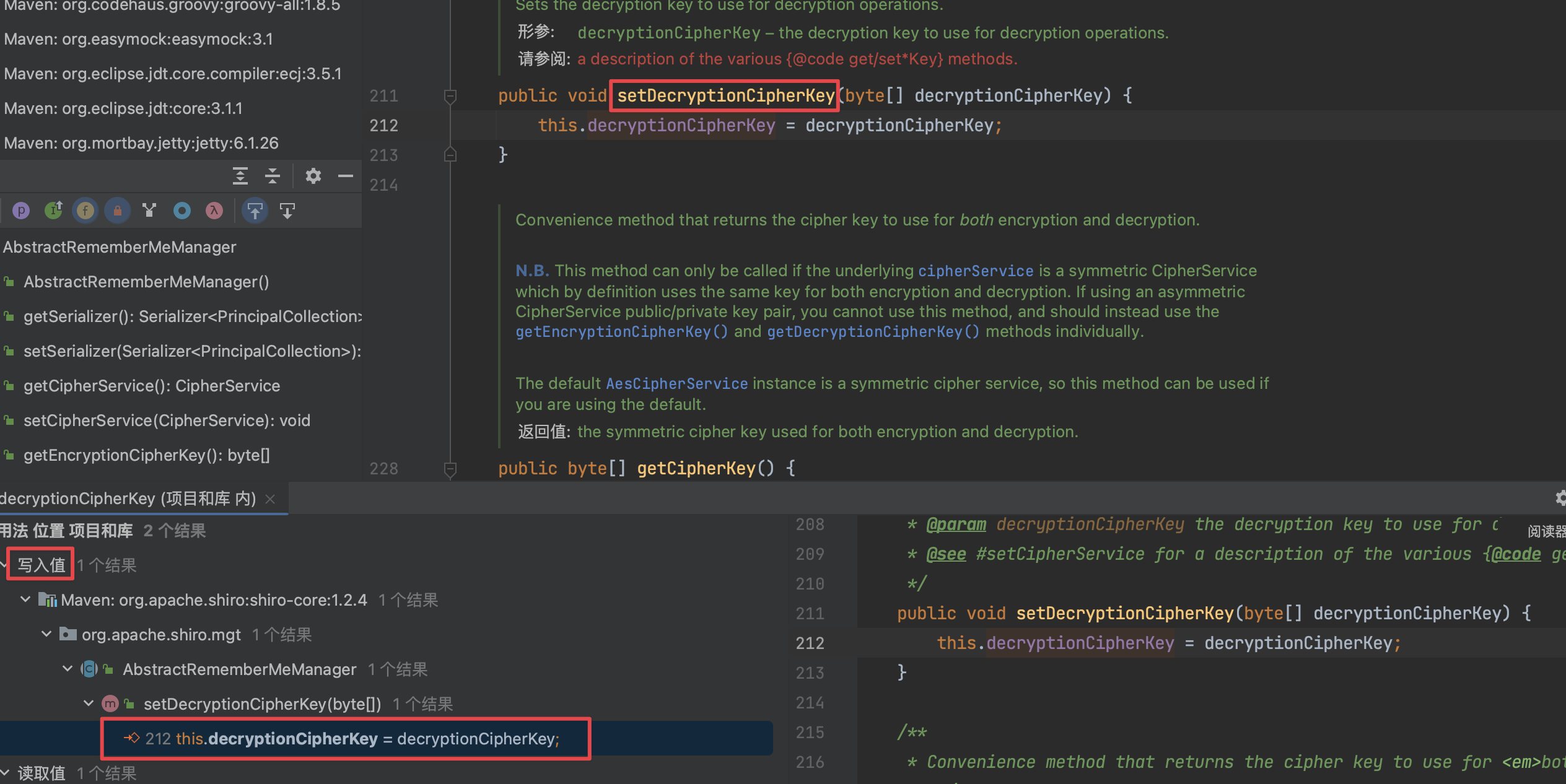Click Expand All icon in Structure panel
Viewport: 1566px width, 784px height.
[240, 176]
